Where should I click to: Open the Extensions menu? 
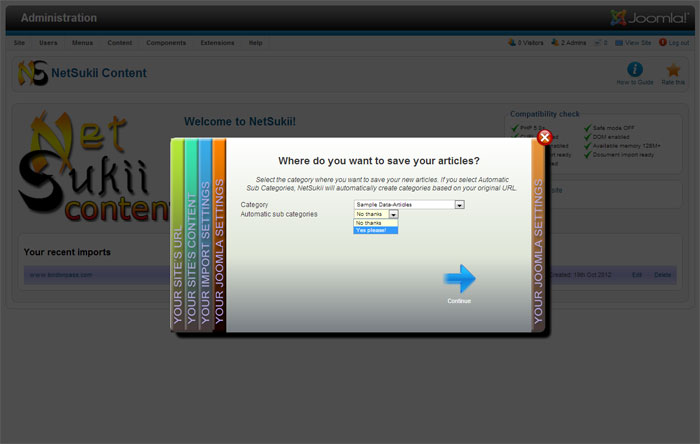pyautogui.click(x=217, y=43)
